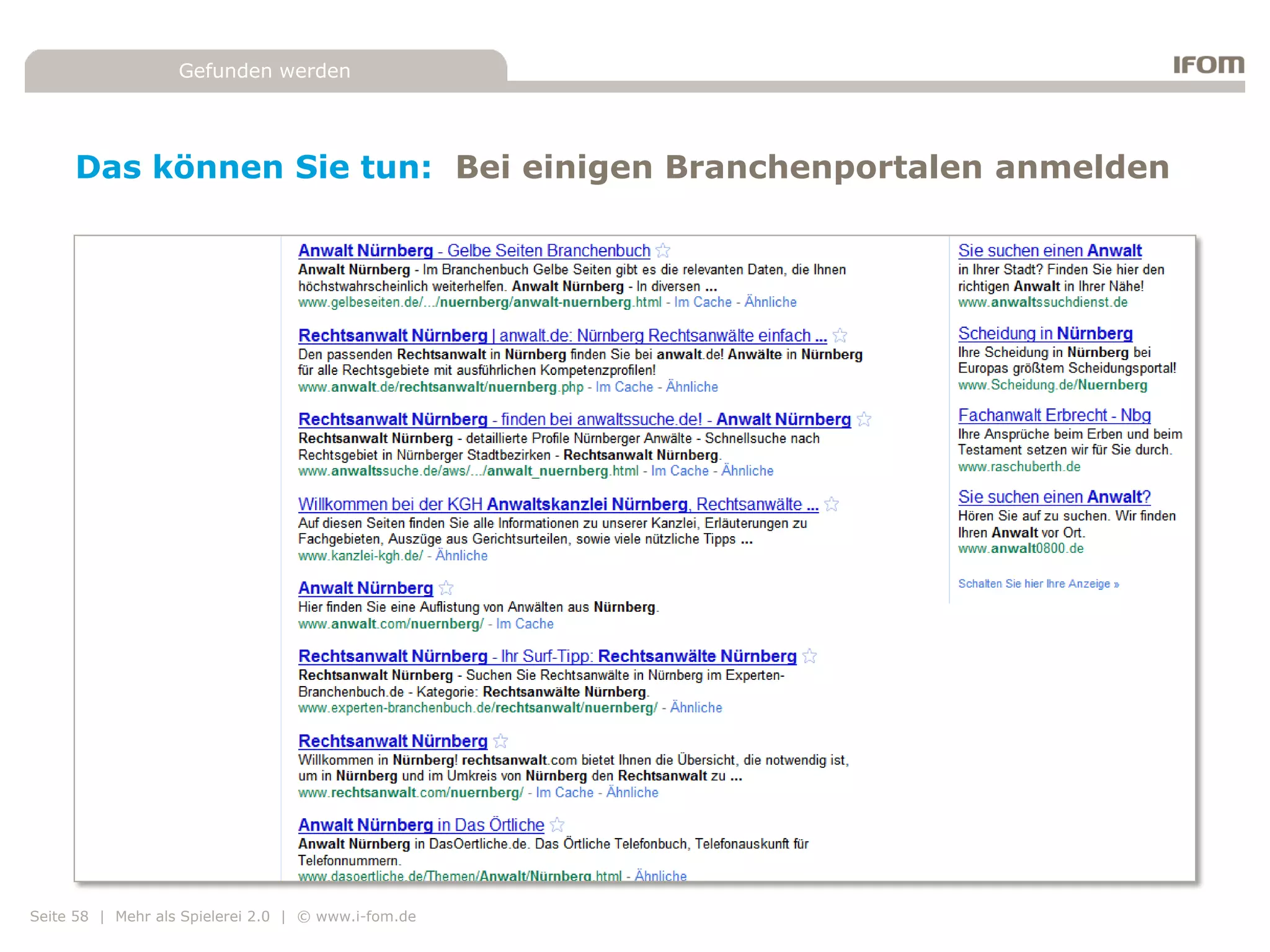Open Anwalt Nürnberg Gelbe Seiten Branchenbuch link
This screenshot has width=1270, height=952.
pyautogui.click(x=474, y=251)
